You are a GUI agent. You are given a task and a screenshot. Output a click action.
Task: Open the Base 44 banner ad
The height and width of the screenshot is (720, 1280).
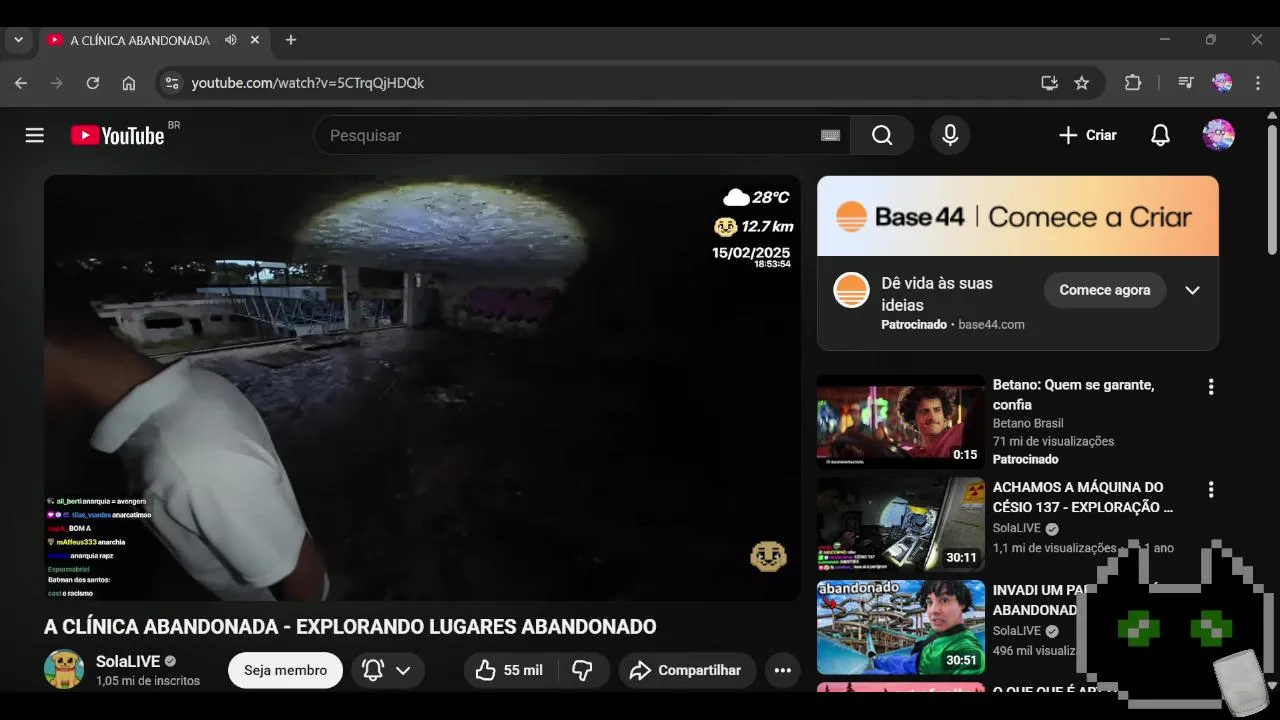(1018, 216)
